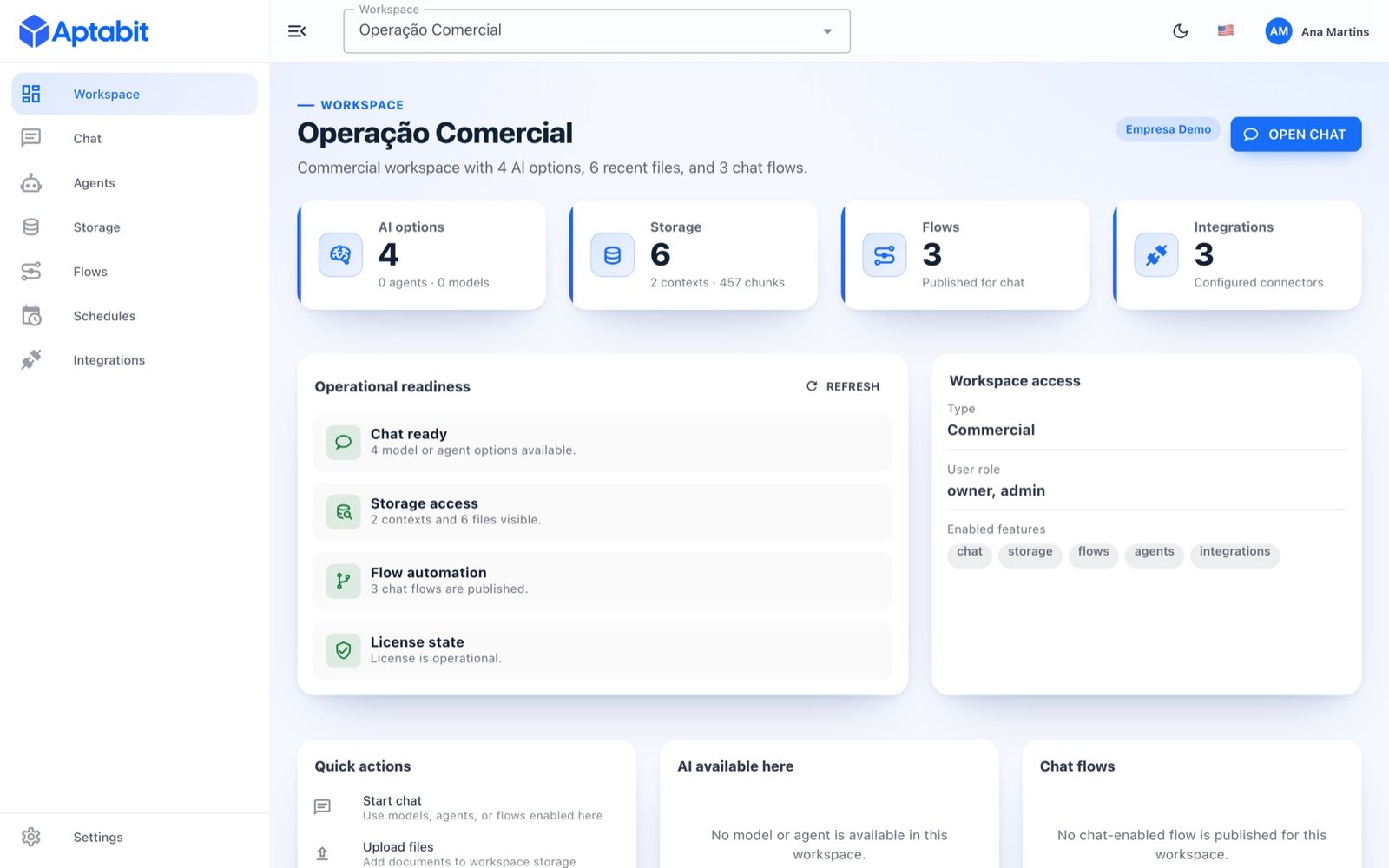Image resolution: width=1389 pixels, height=868 pixels.
Task: Collapse the sidebar menu toggle icon
Action: coord(297,31)
